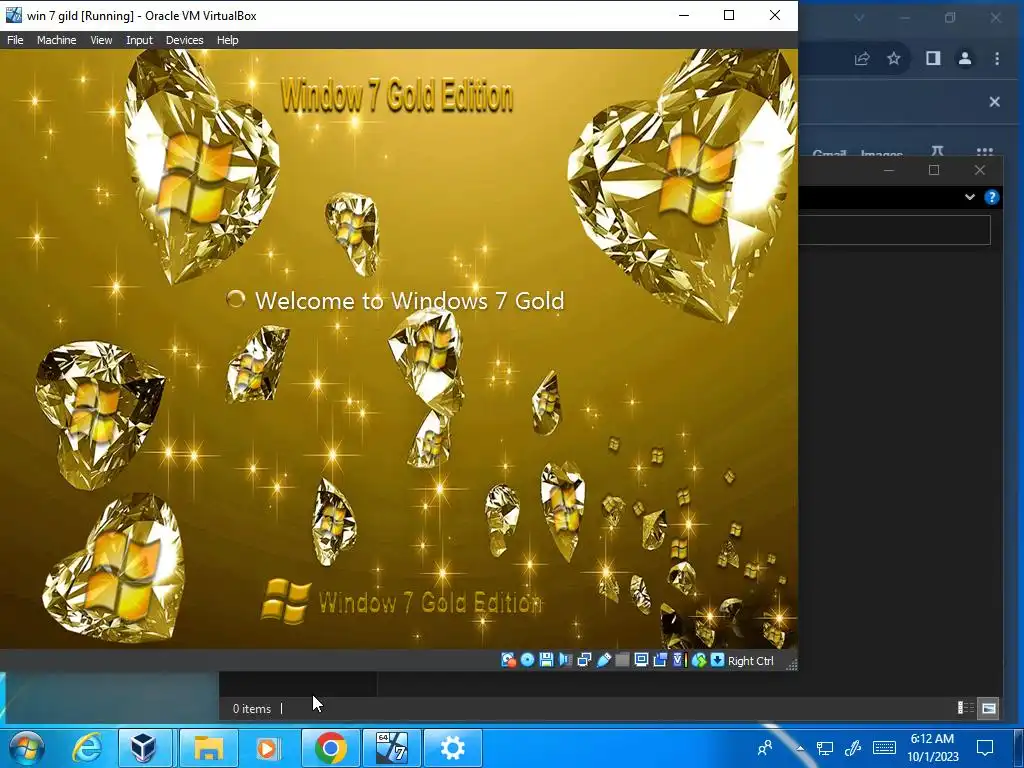Close the Chrome notification bar with X
The width and height of the screenshot is (1024, 768).
coord(994,102)
